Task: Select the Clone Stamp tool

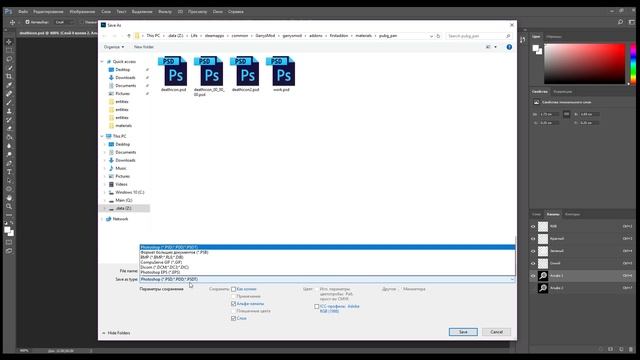Action: [x=9, y=111]
